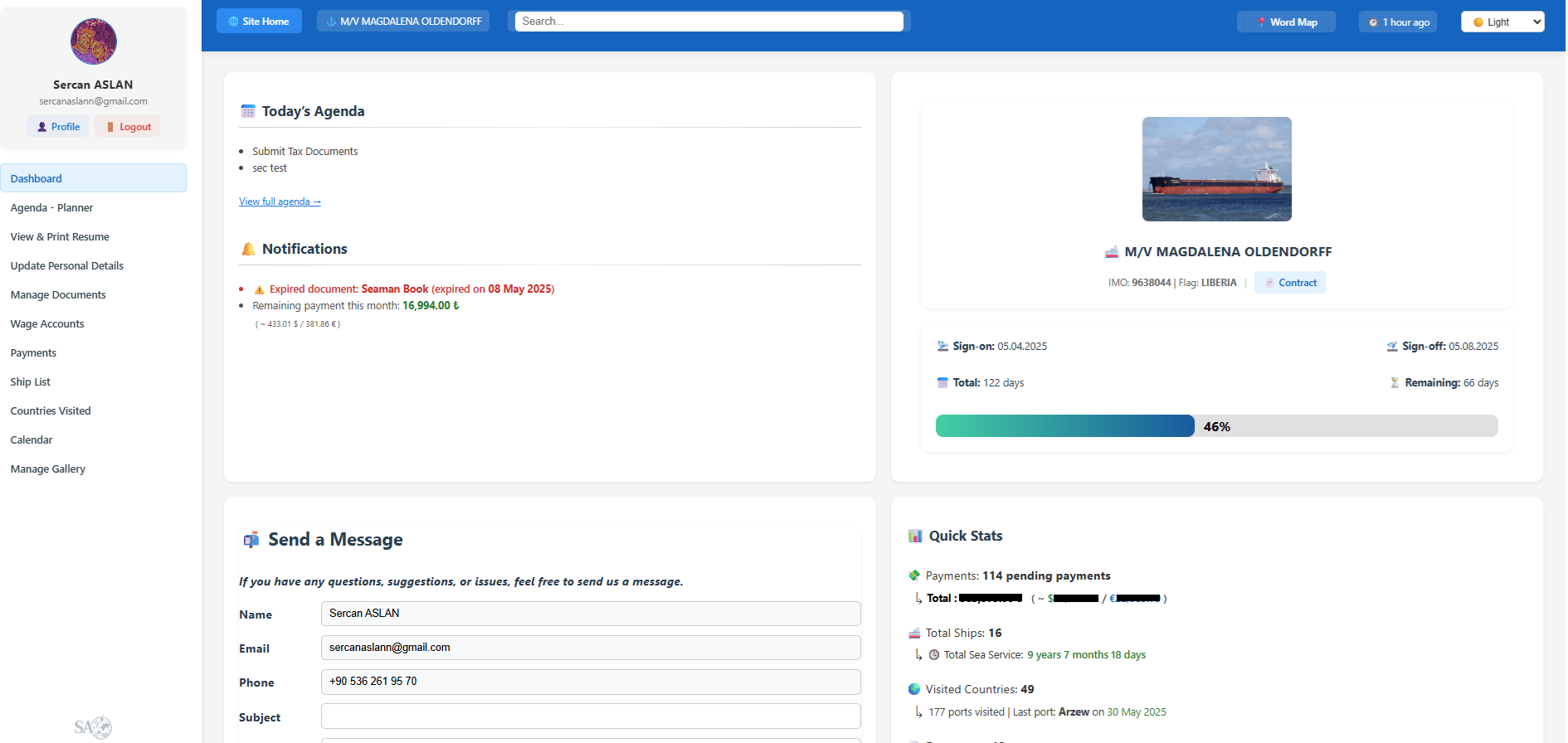Click the ship icon beside vessel name
This screenshot has width=1568, height=743.
tap(1112, 252)
